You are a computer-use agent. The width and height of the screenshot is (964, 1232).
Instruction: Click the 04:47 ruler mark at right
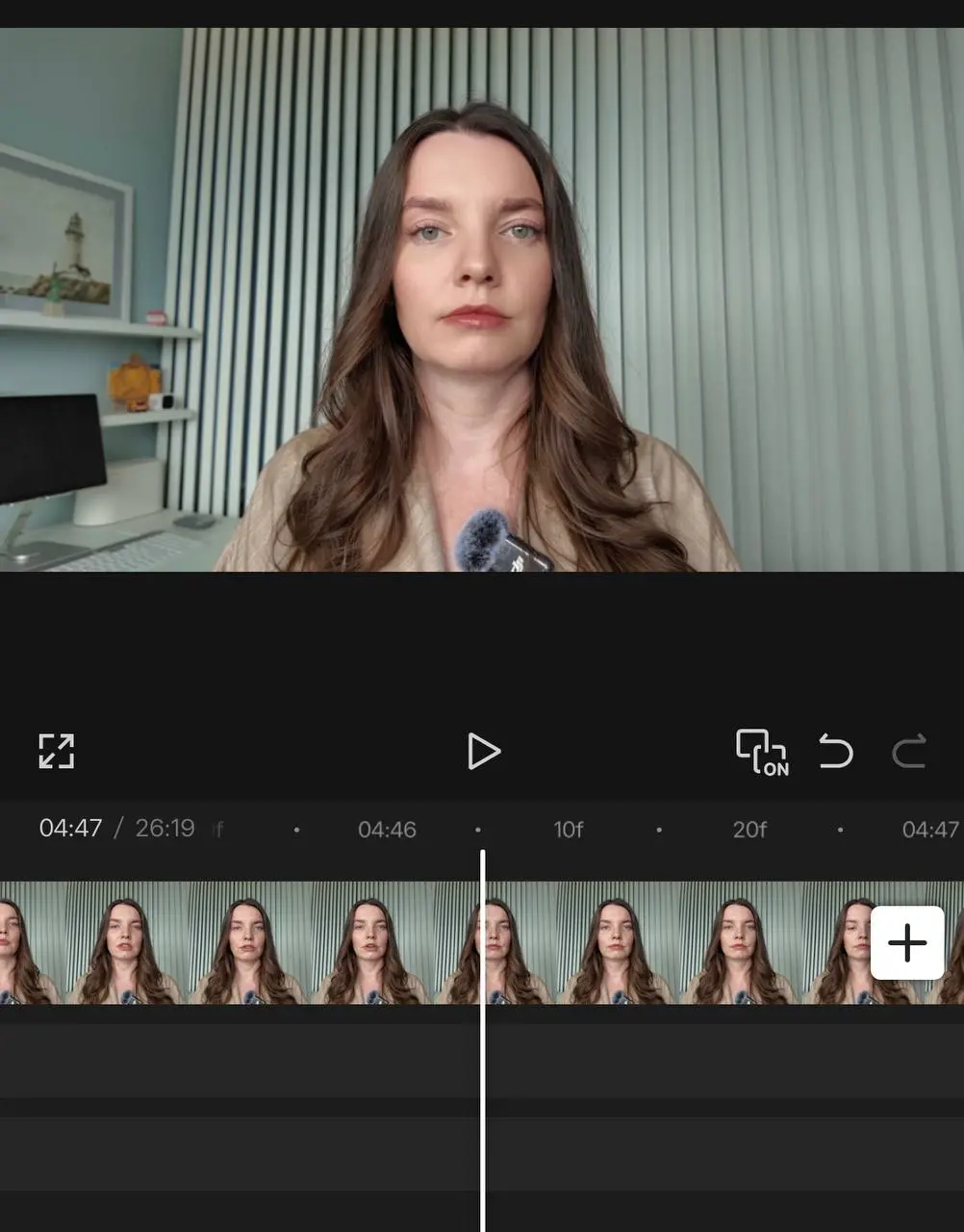click(x=930, y=830)
